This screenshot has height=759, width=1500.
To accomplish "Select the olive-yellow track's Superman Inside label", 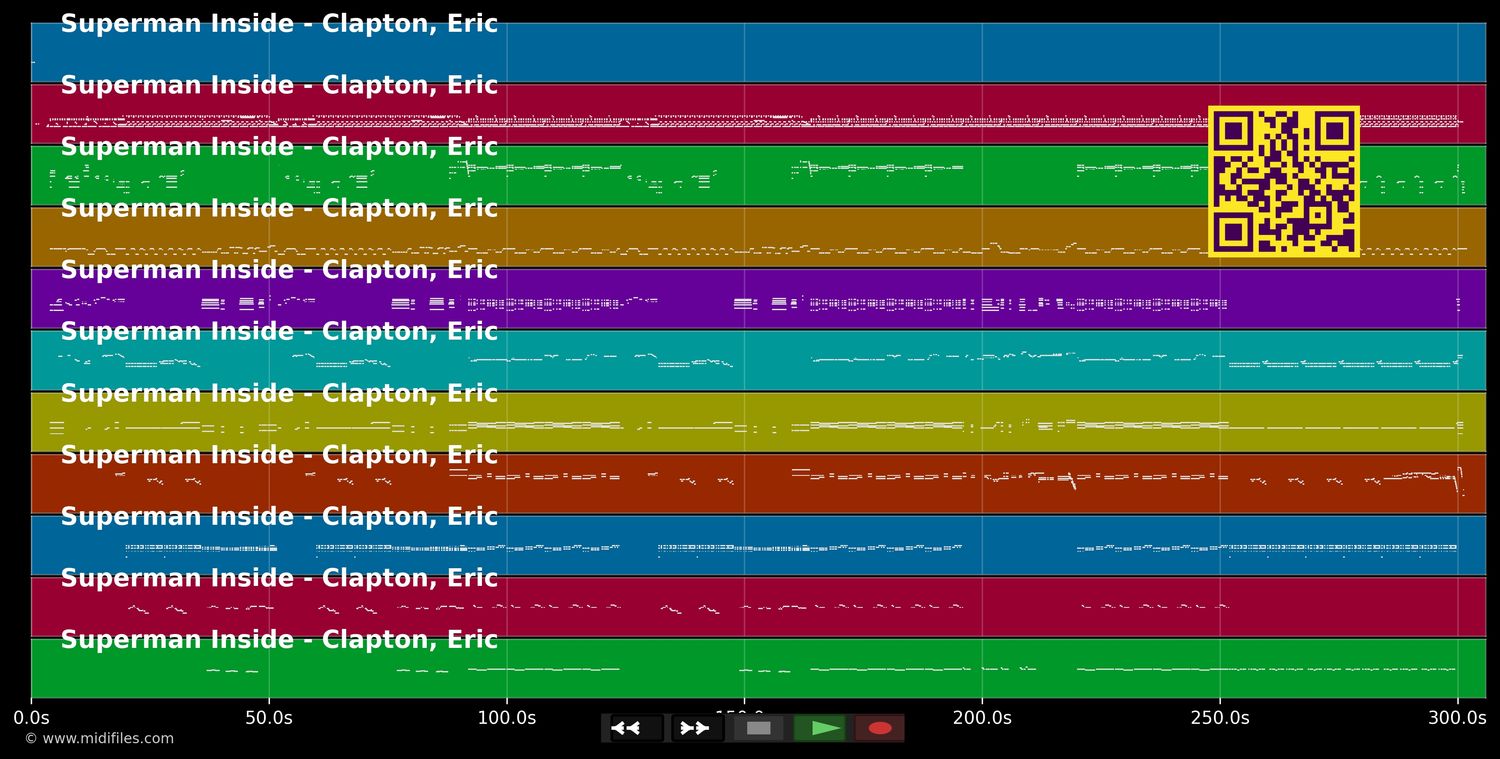I will click(x=279, y=393).
